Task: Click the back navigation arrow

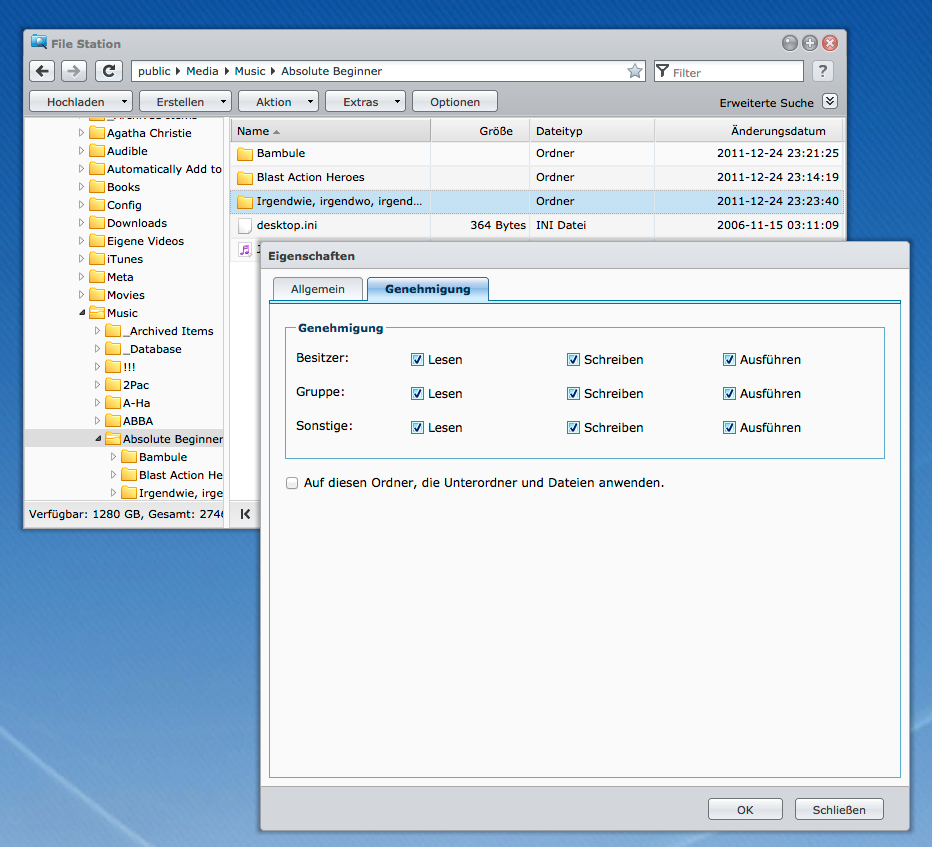Action: click(42, 71)
